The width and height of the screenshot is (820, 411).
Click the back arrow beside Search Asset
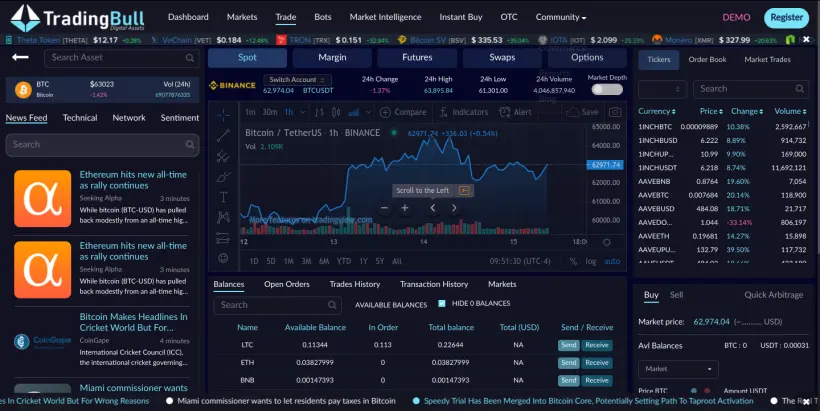(x=20, y=57)
